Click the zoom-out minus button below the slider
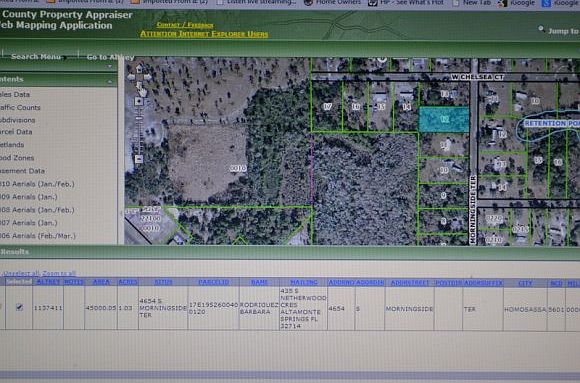The height and width of the screenshot is (383, 580). tap(139, 159)
